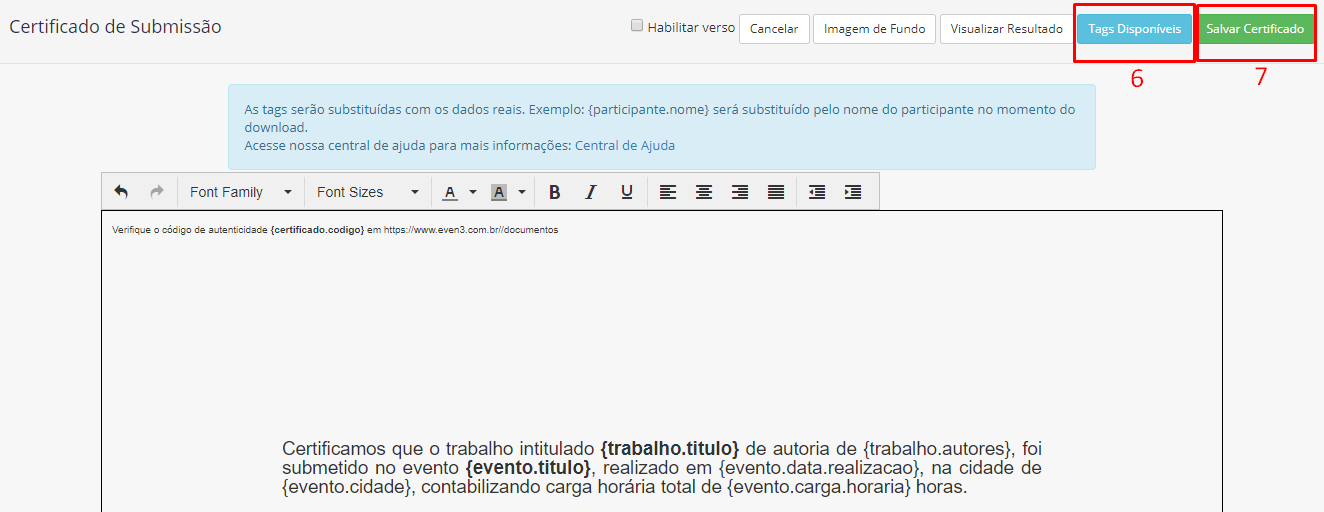Justify the text

[776, 192]
